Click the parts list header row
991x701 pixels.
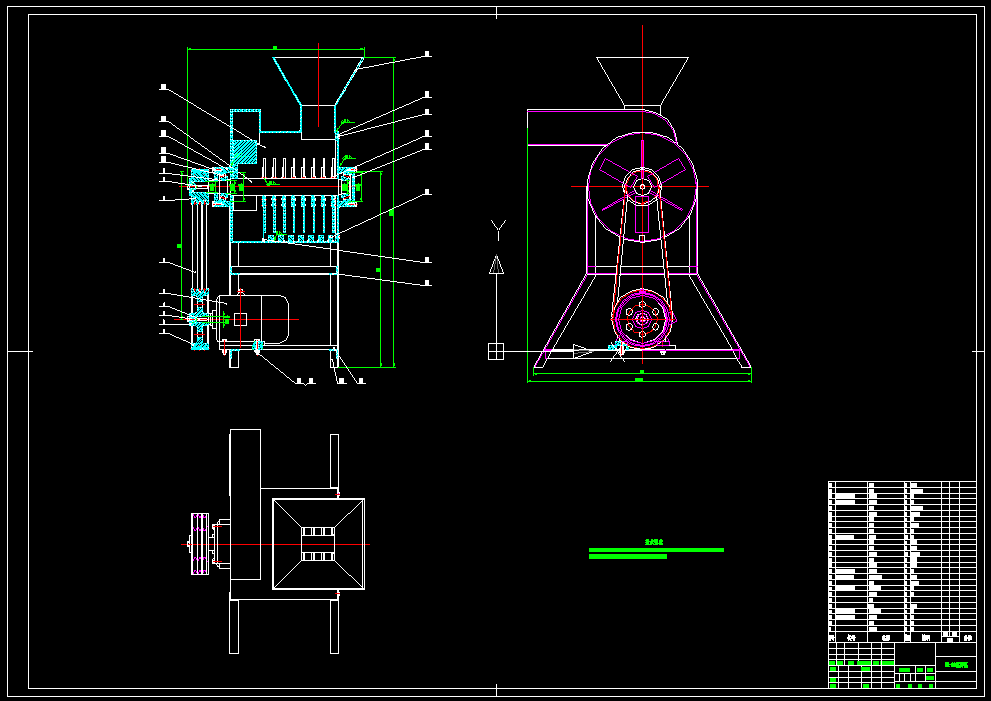pos(903,637)
